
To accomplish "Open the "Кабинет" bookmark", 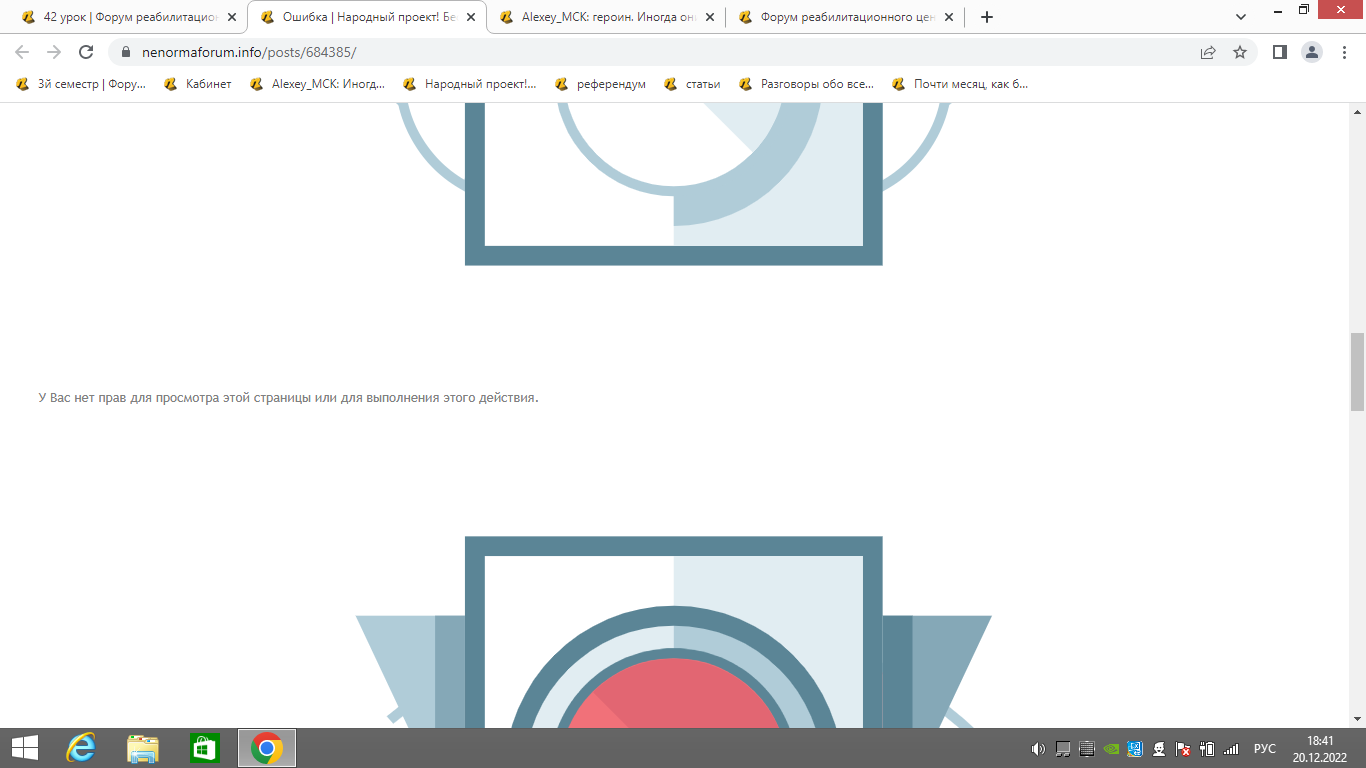I will click(198, 84).
